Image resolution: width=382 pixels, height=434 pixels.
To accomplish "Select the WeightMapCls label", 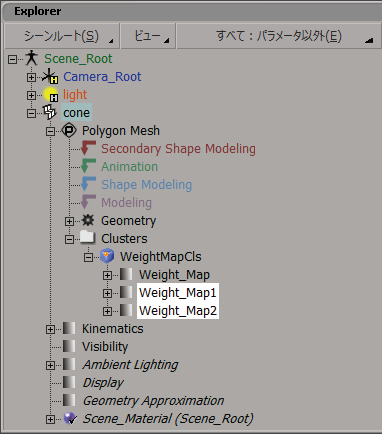I will pyautogui.click(x=161, y=257).
